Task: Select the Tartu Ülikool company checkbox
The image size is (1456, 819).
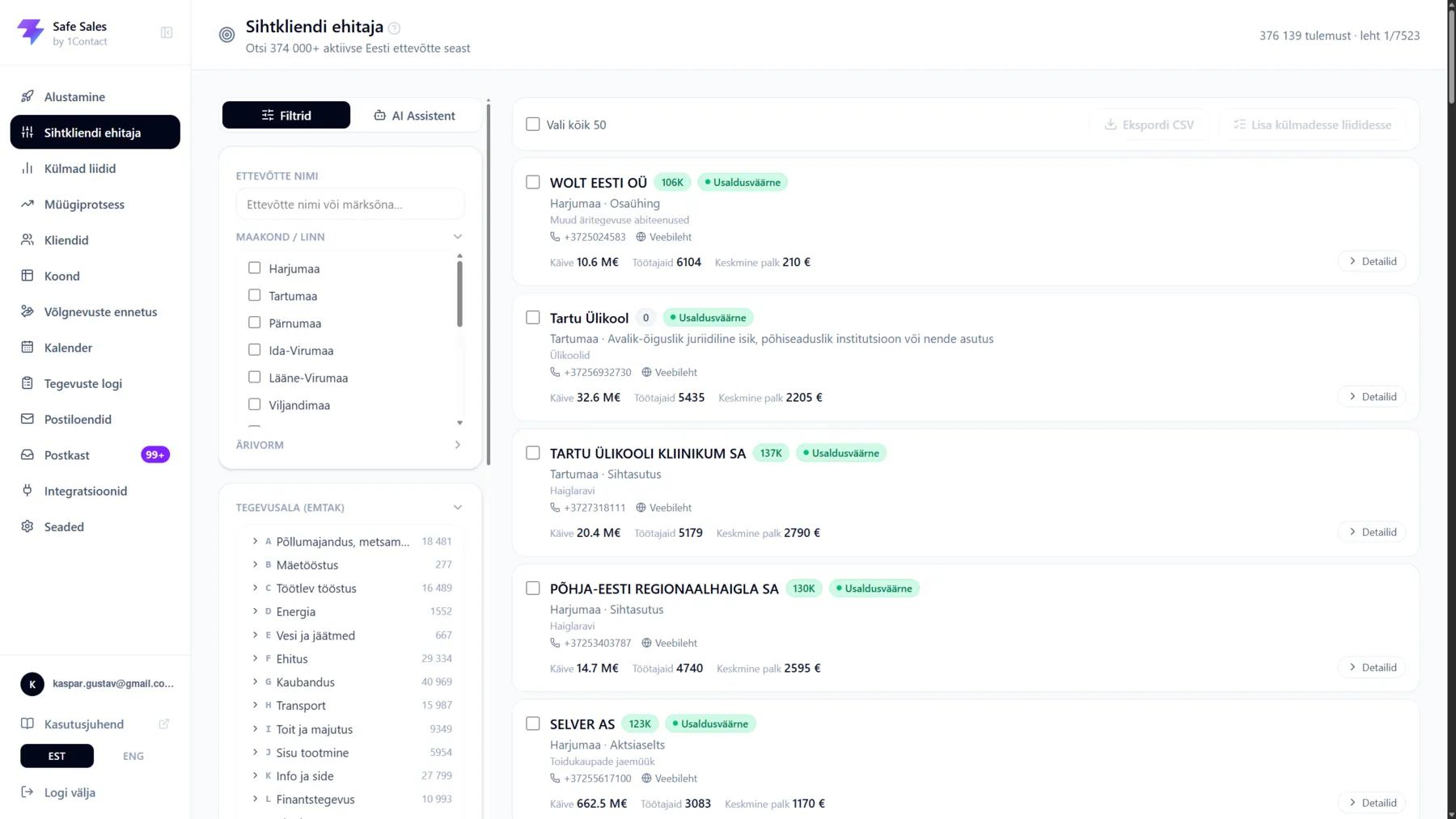Action: pos(533,318)
